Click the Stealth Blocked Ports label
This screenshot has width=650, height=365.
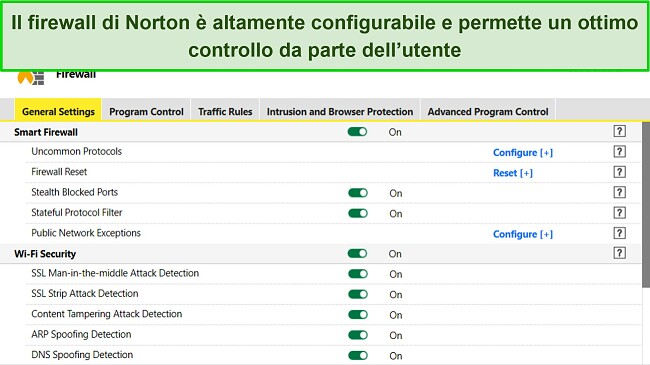click(75, 192)
